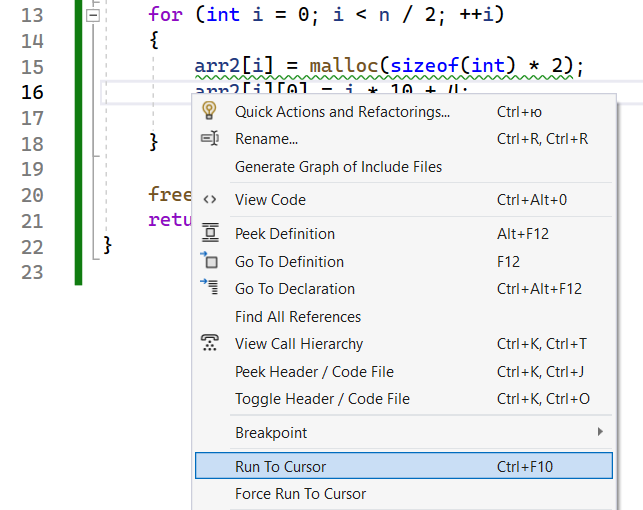Click the Peek Definition icon
The height and width of the screenshot is (510, 643).
(210, 233)
